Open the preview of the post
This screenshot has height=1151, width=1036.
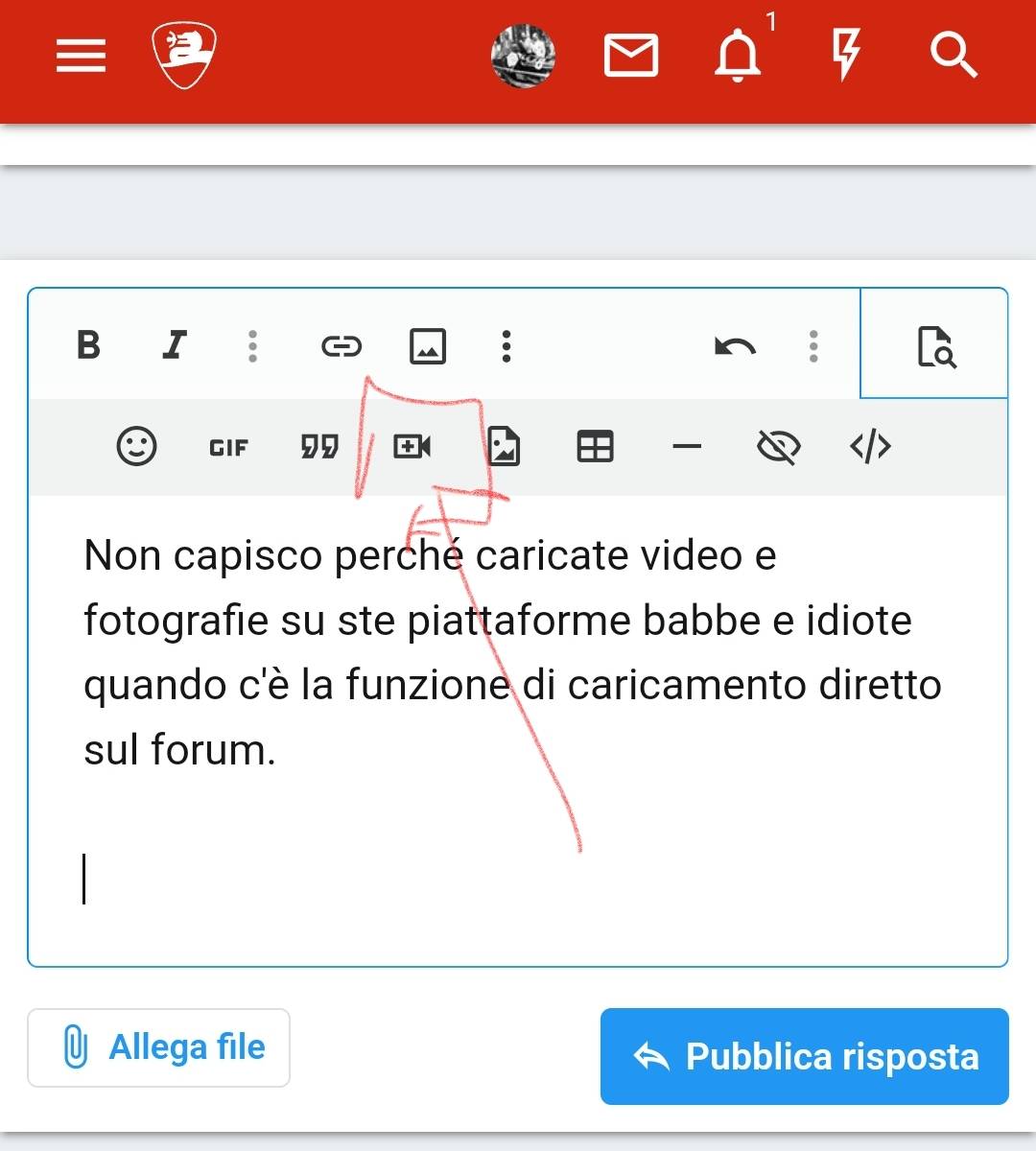click(x=935, y=345)
